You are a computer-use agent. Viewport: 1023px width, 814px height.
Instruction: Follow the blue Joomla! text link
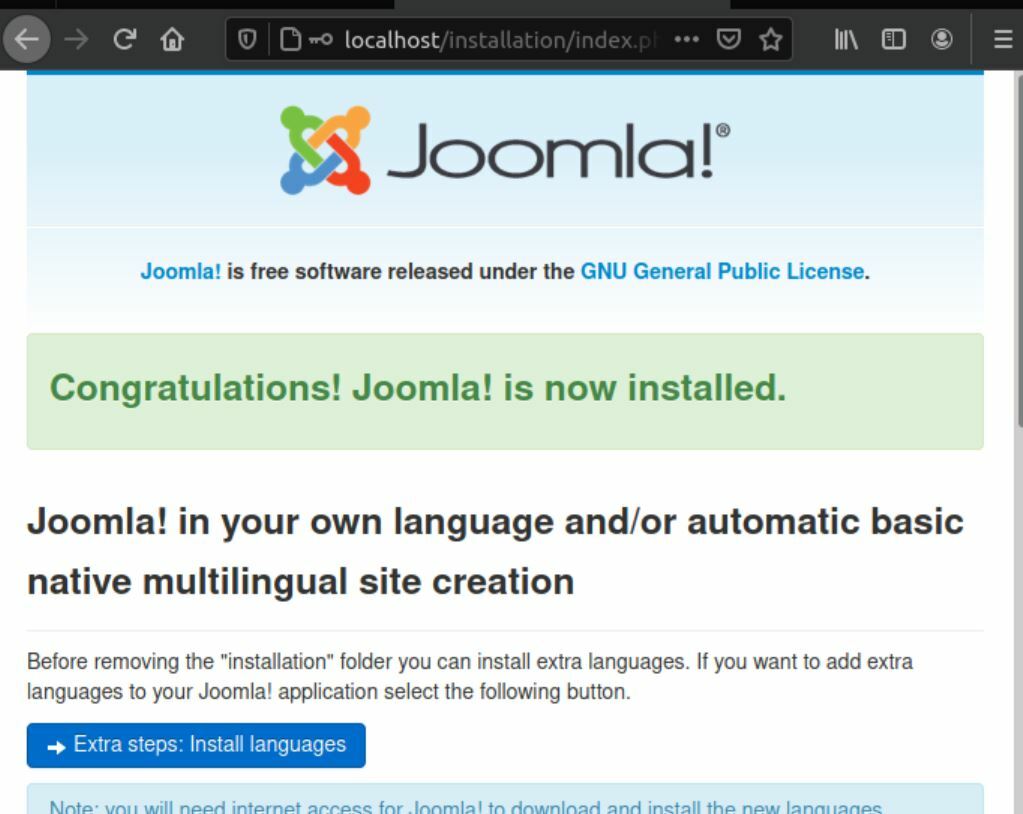click(180, 271)
